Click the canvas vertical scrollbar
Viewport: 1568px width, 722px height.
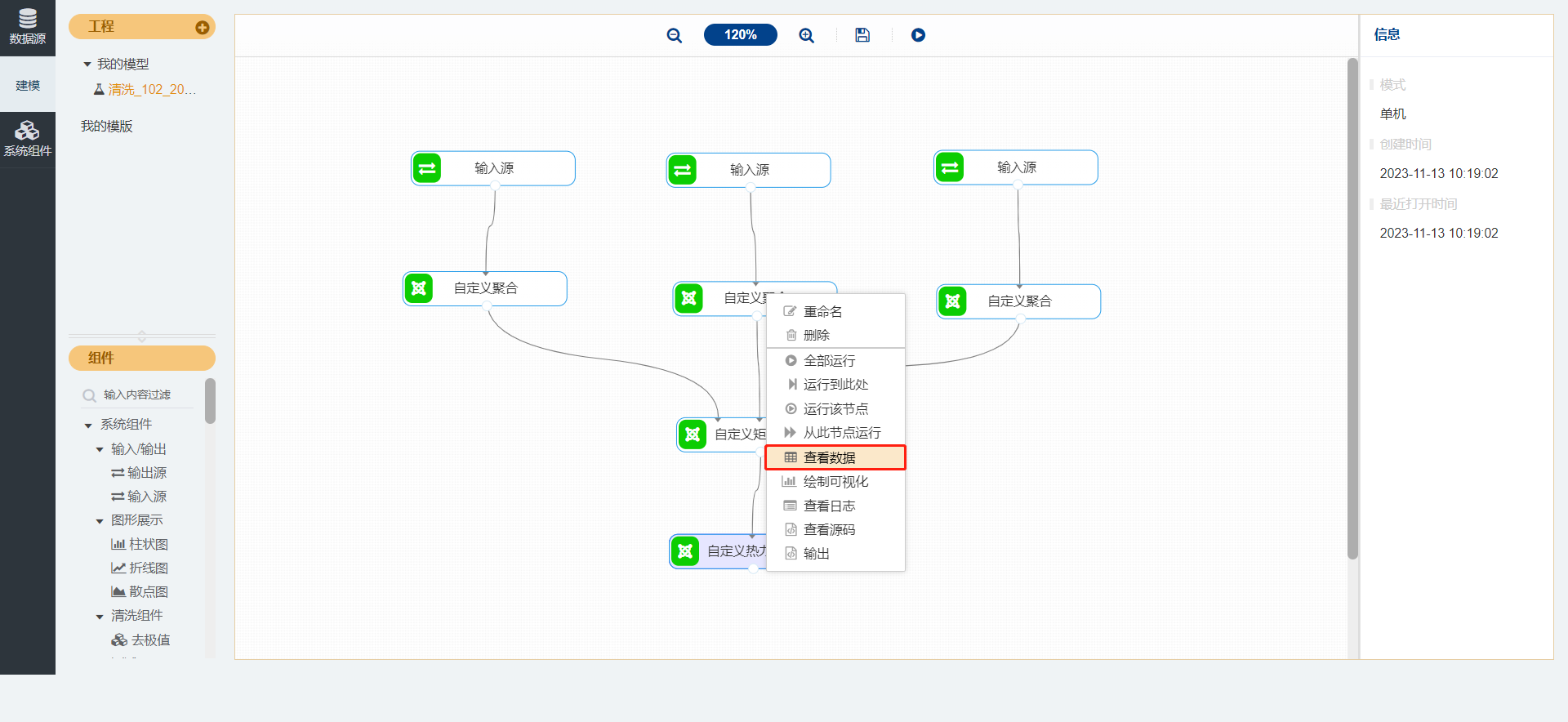1352,309
